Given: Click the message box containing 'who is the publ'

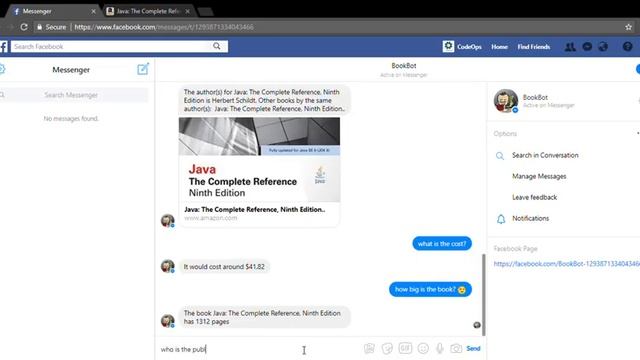Looking at the screenshot, I should tap(260, 349).
